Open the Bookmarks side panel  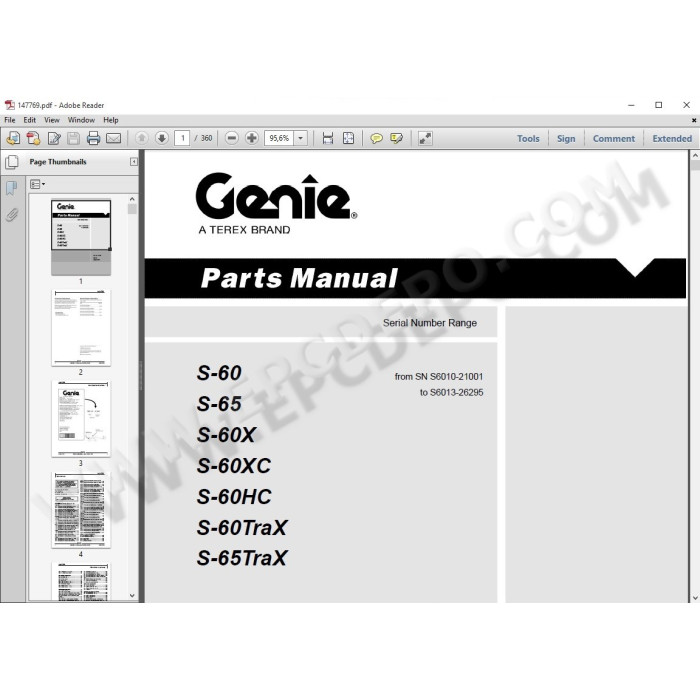click(11, 188)
